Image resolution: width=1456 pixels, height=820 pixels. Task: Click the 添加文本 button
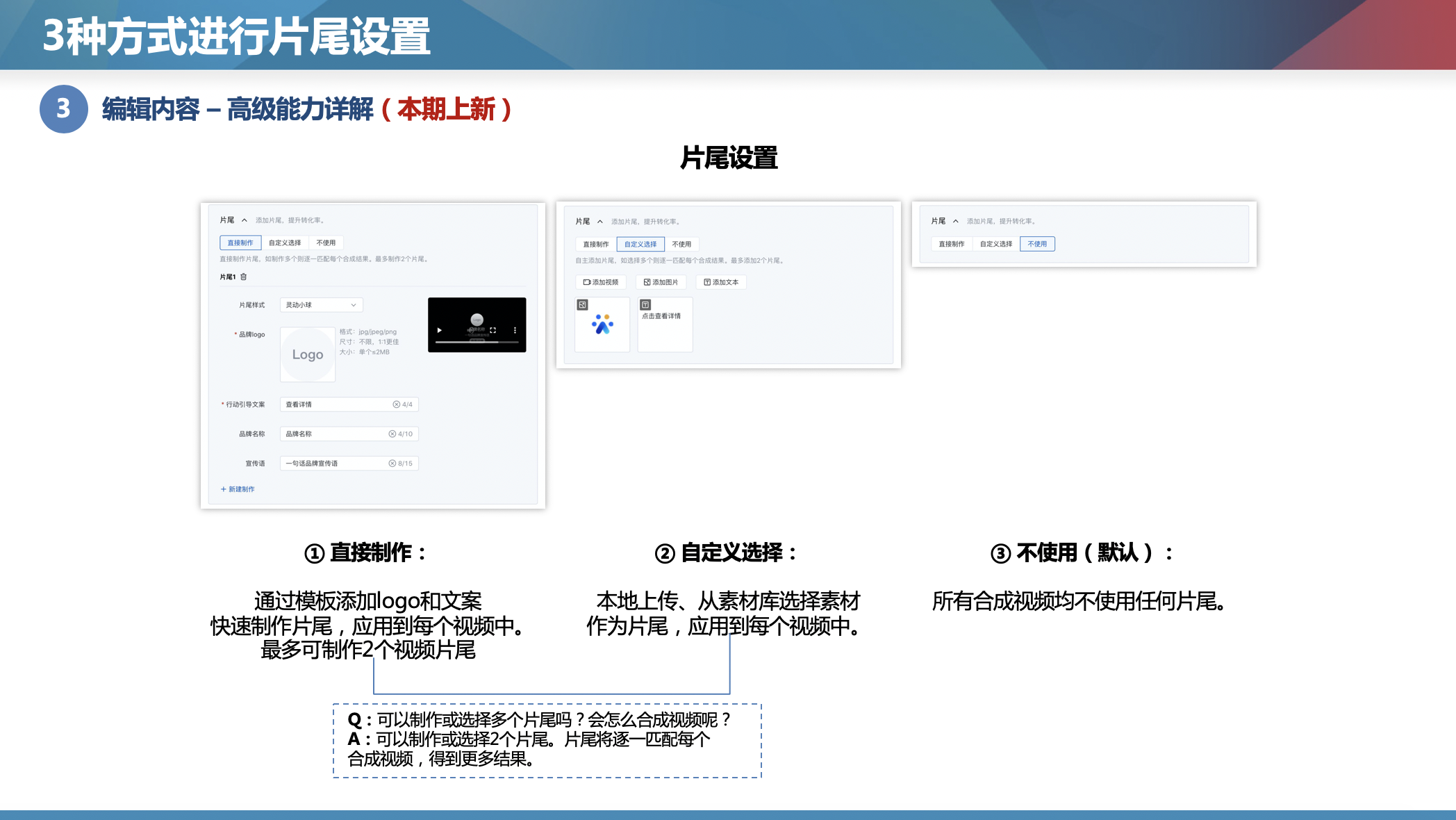point(721,282)
